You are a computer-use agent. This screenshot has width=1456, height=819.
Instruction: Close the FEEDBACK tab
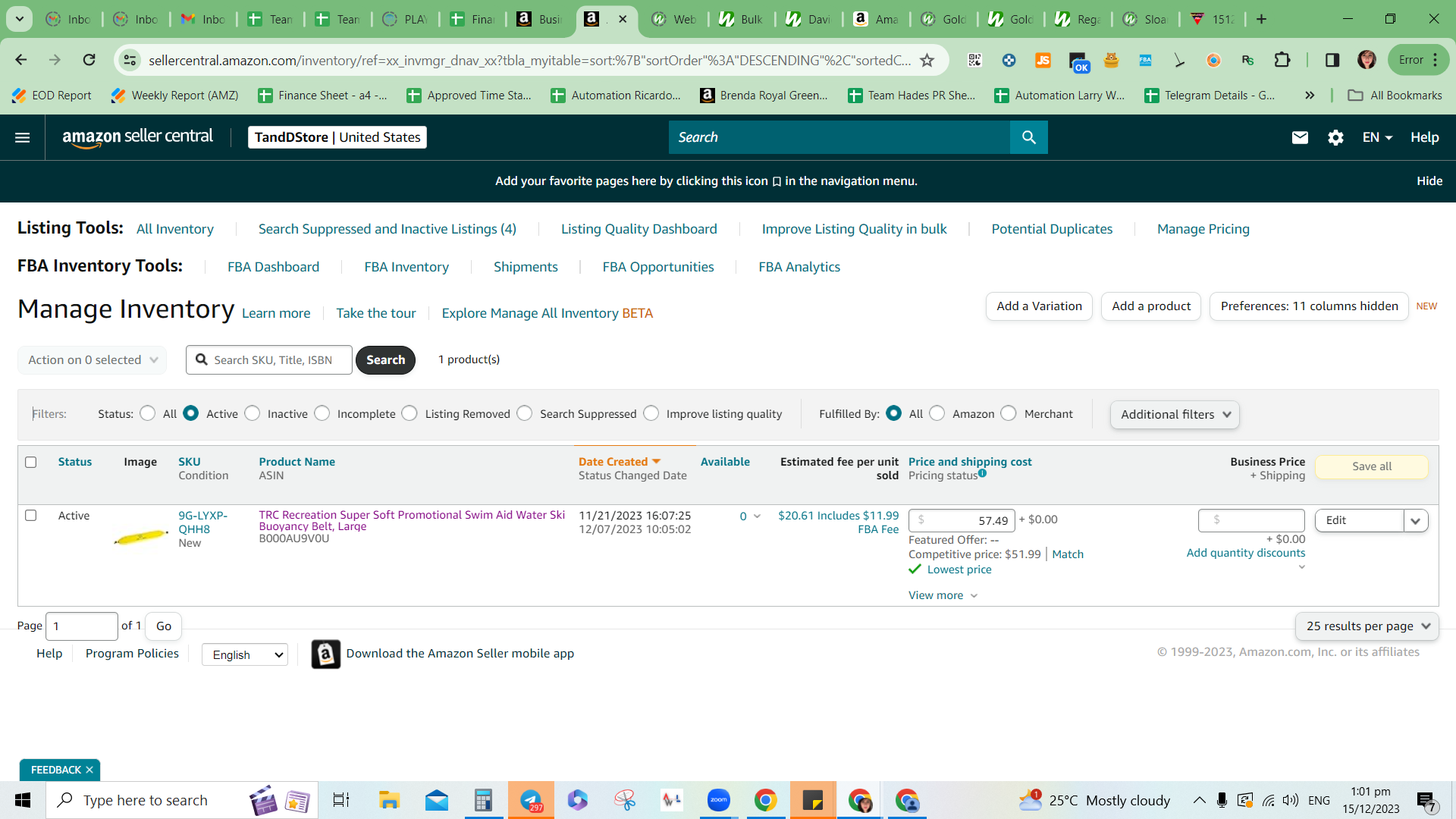coord(89,770)
